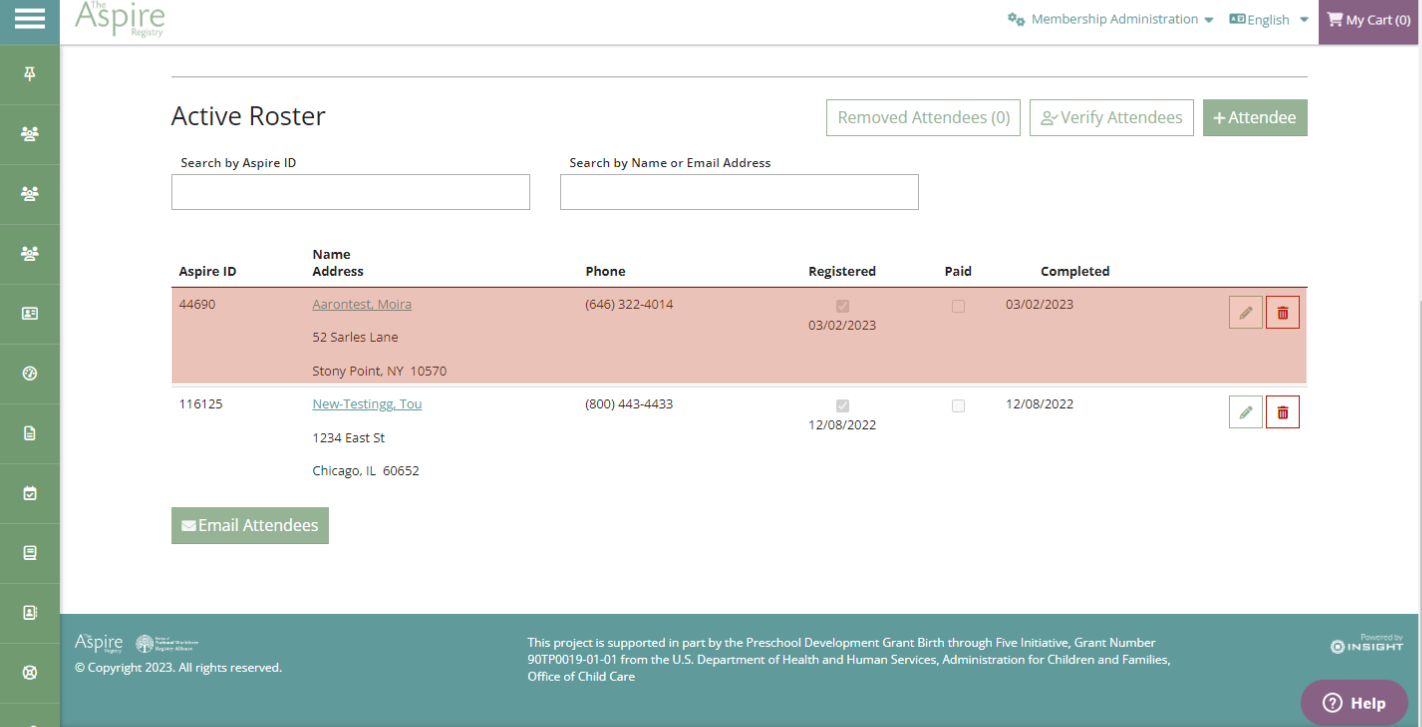Delete attendee Aarontest, Moira with trash icon
The height and width of the screenshot is (727, 1422).
tap(1282, 313)
